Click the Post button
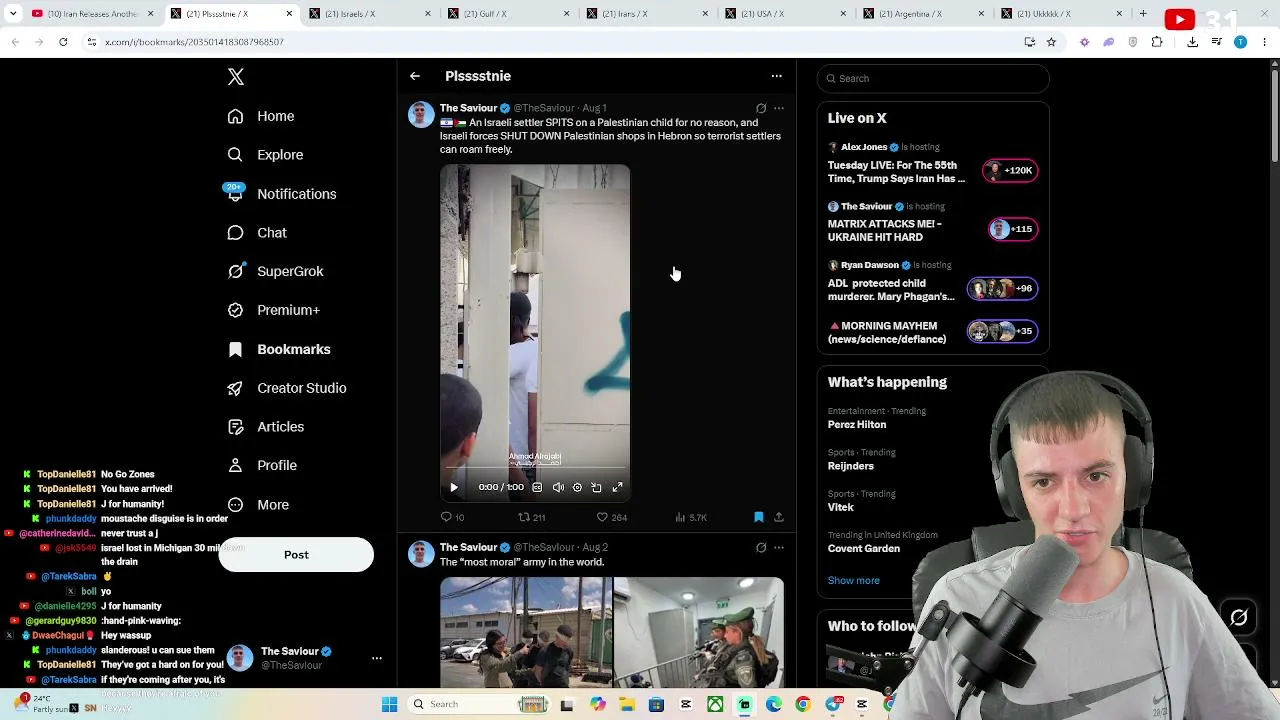Viewport: 1280px width, 720px height. pyautogui.click(x=296, y=555)
